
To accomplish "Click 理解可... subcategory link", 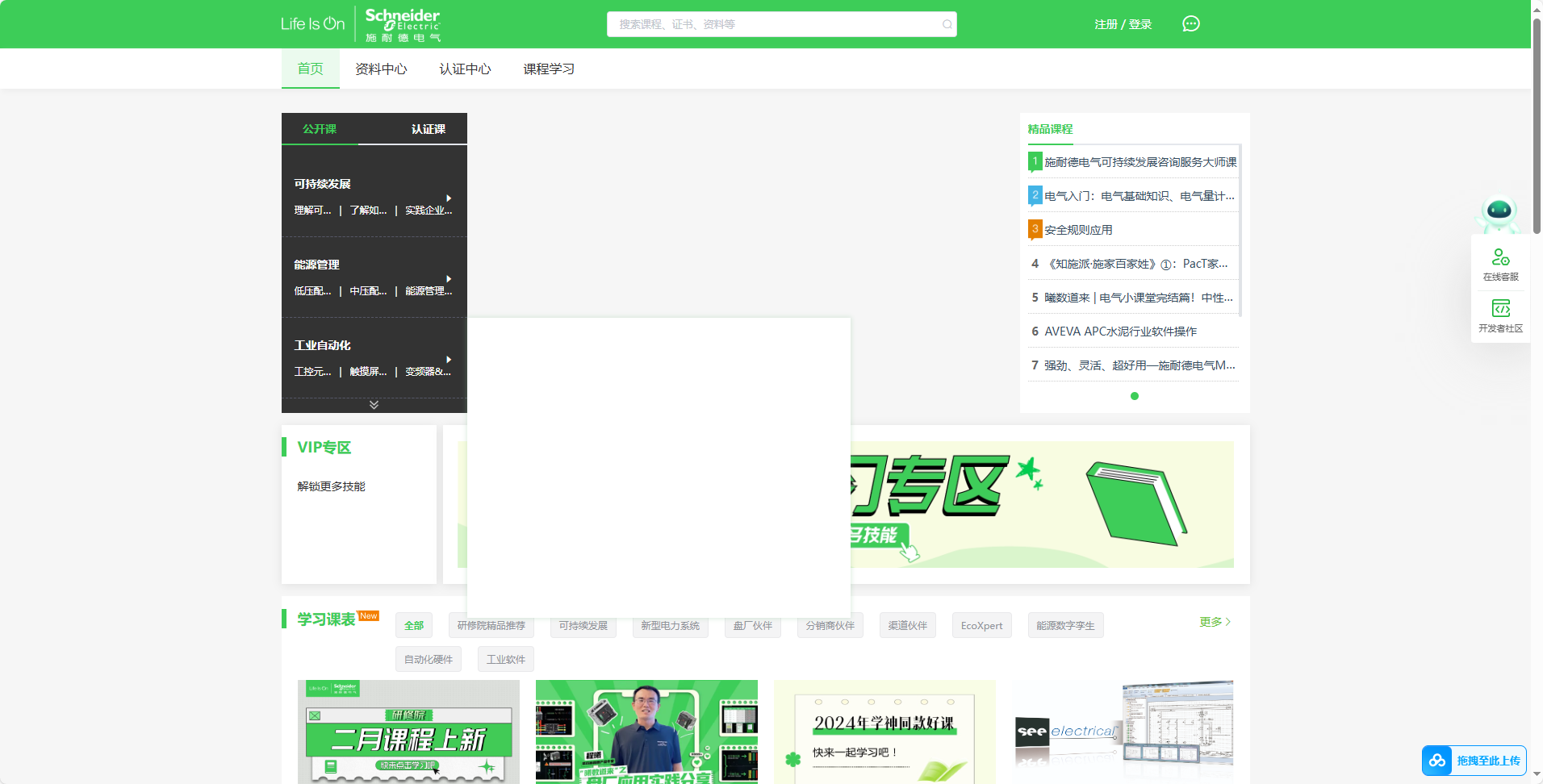I will (312, 211).
